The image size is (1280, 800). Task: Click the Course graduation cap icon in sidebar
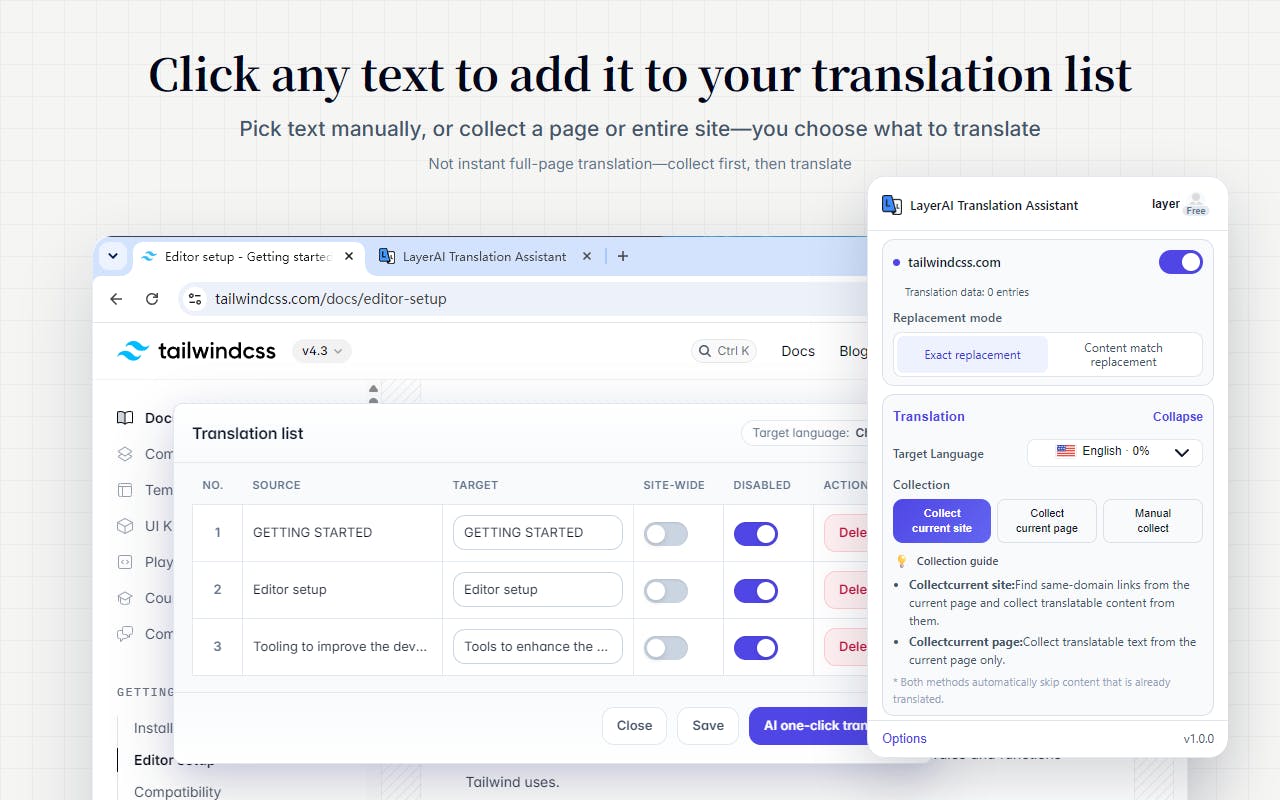tap(125, 598)
